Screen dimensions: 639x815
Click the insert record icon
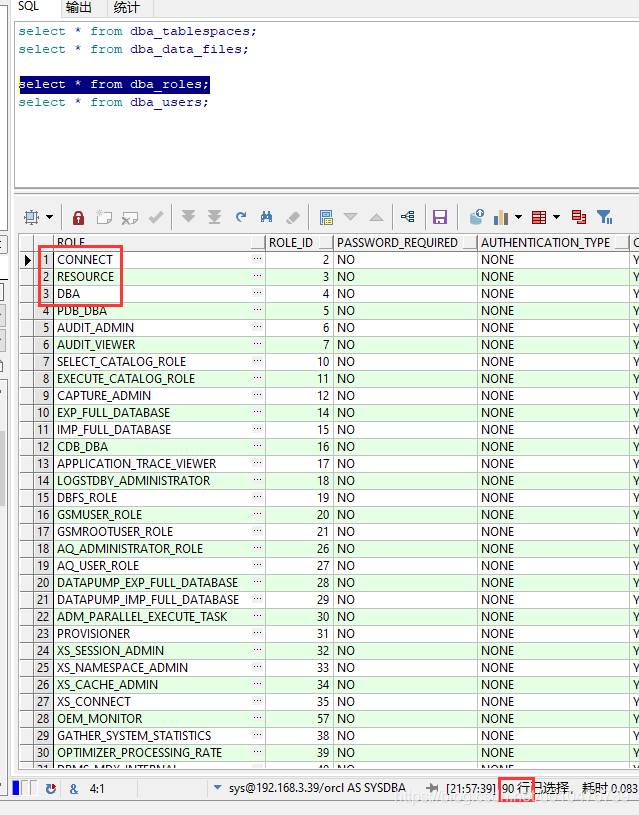pos(104,217)
